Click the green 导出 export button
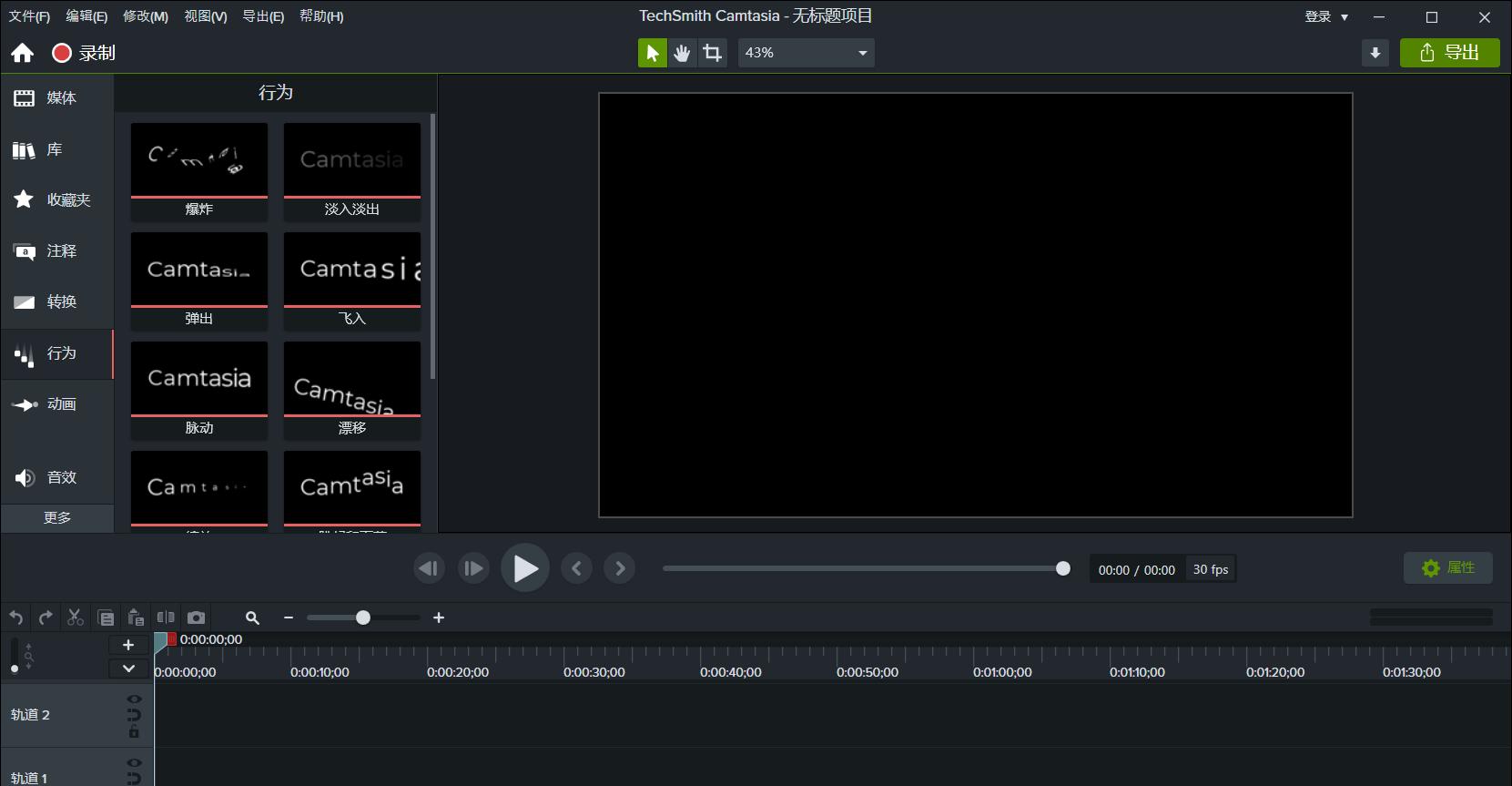This screenshot has height=786, width=1512. tap(1450, 53)
